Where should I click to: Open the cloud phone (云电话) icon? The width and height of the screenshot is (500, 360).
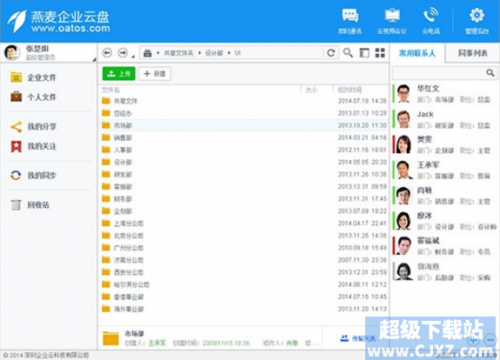pos(431,21)
